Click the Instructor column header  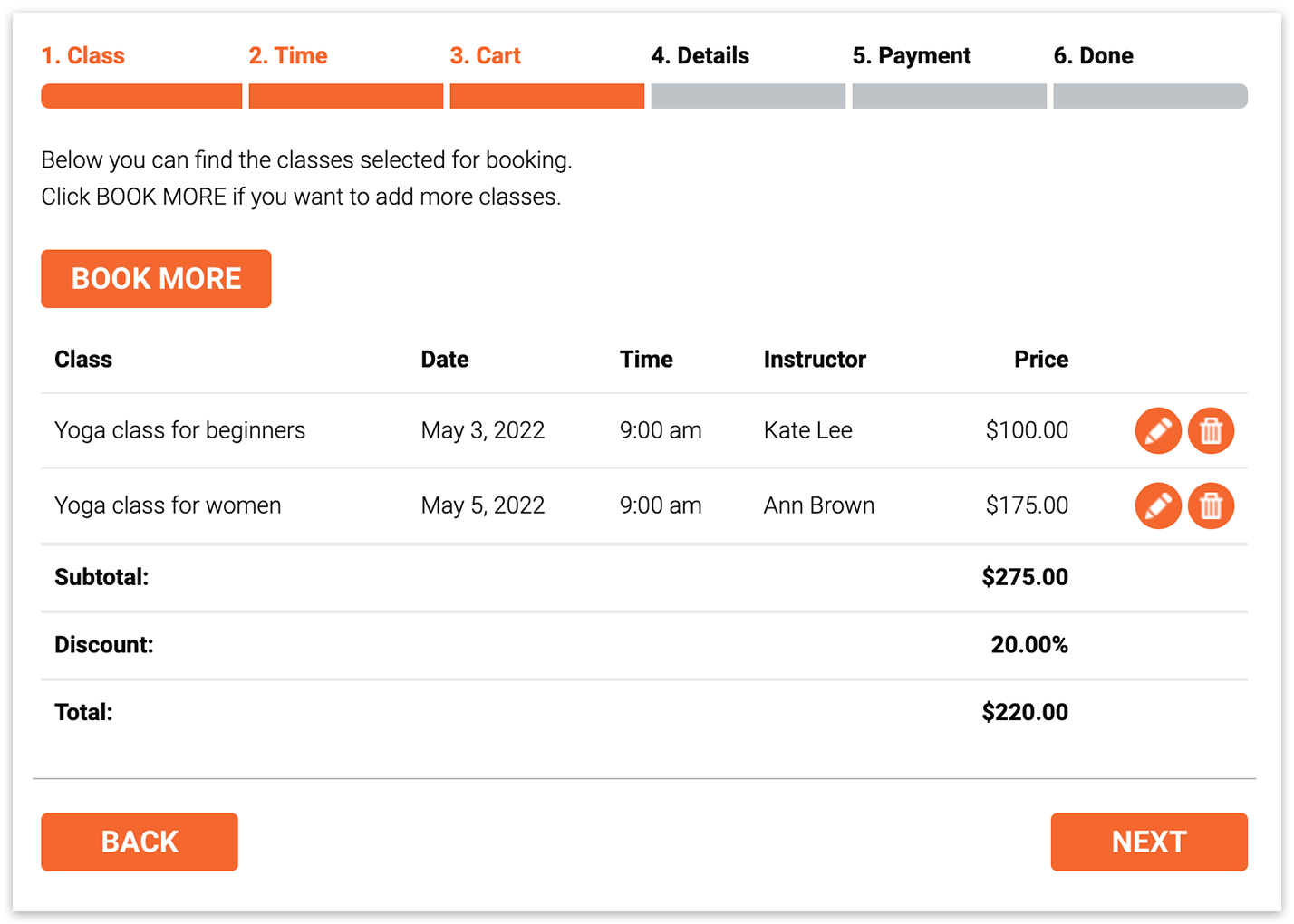coord(815,360)
